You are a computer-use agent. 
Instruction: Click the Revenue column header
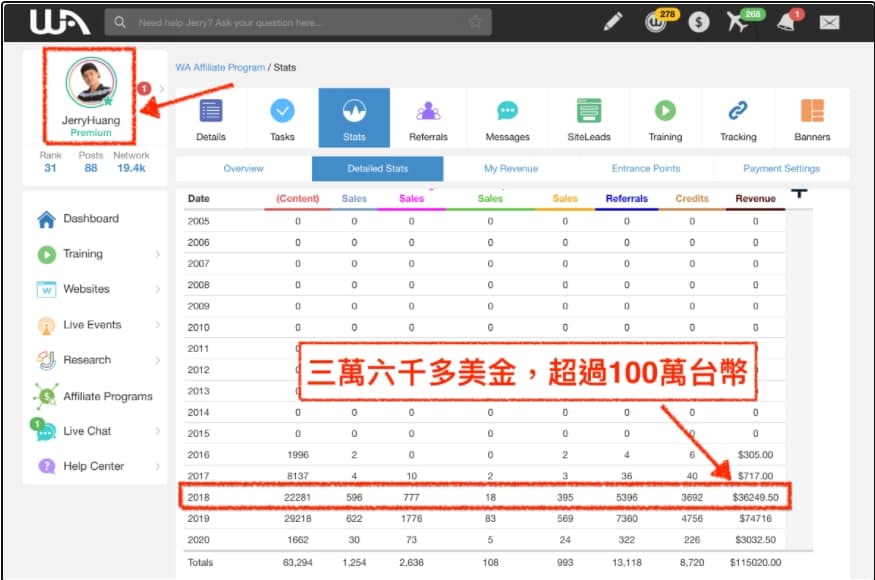click(755, 199)
